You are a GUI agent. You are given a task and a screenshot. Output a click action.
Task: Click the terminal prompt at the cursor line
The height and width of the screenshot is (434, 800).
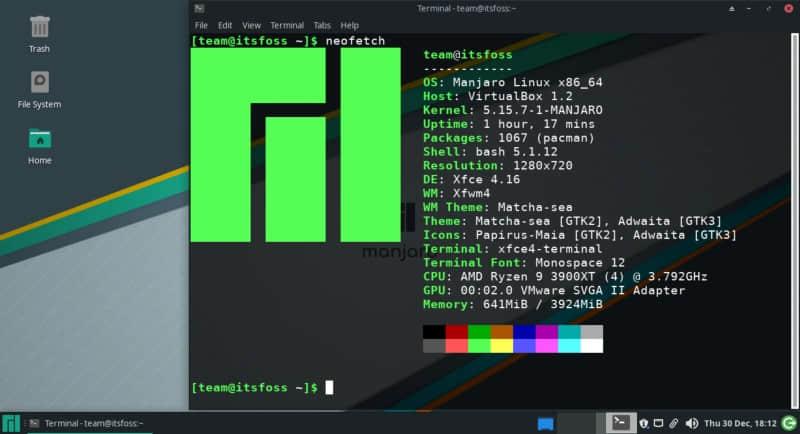tap(329, 387)
